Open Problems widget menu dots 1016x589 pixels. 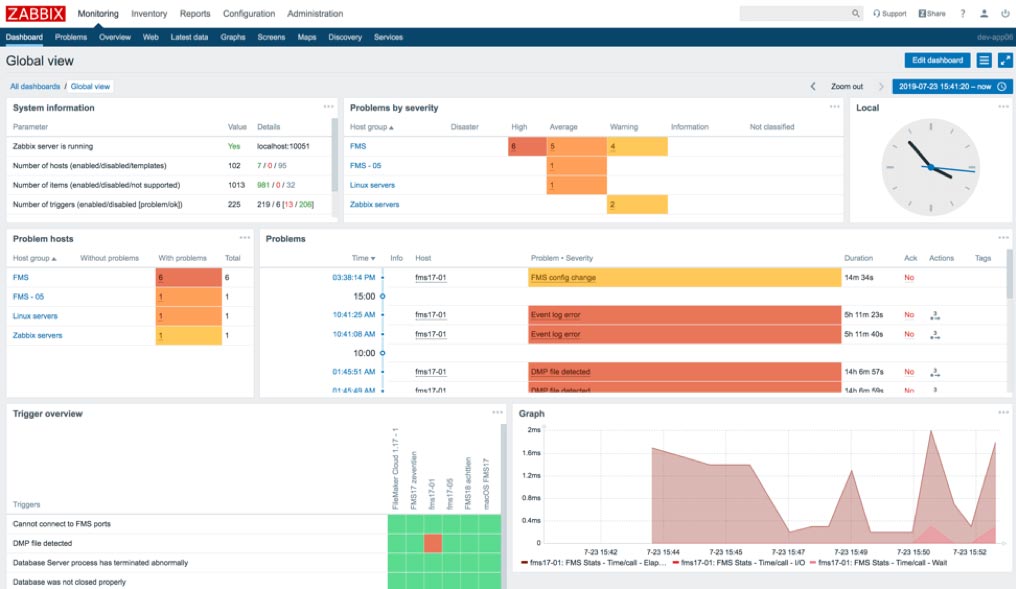(1003, 237)
